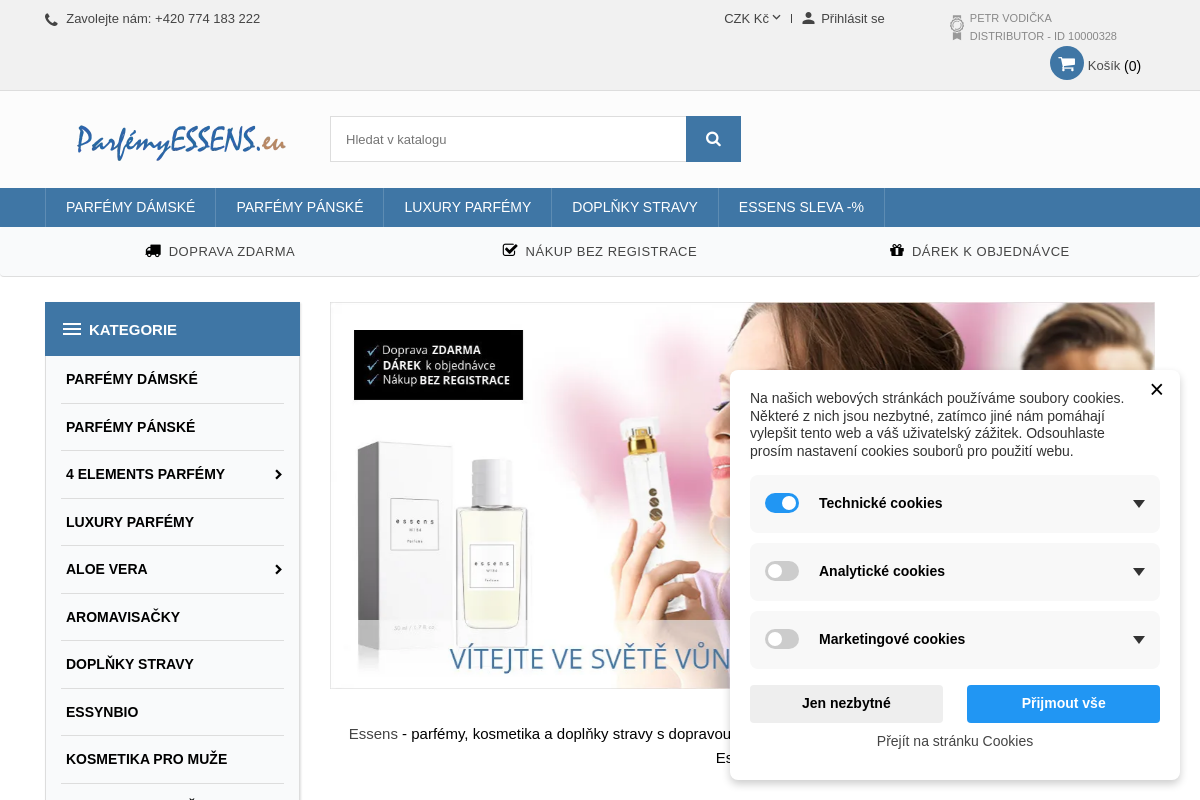Click the truck icon for Doprava zdarma

pos(153,251)
